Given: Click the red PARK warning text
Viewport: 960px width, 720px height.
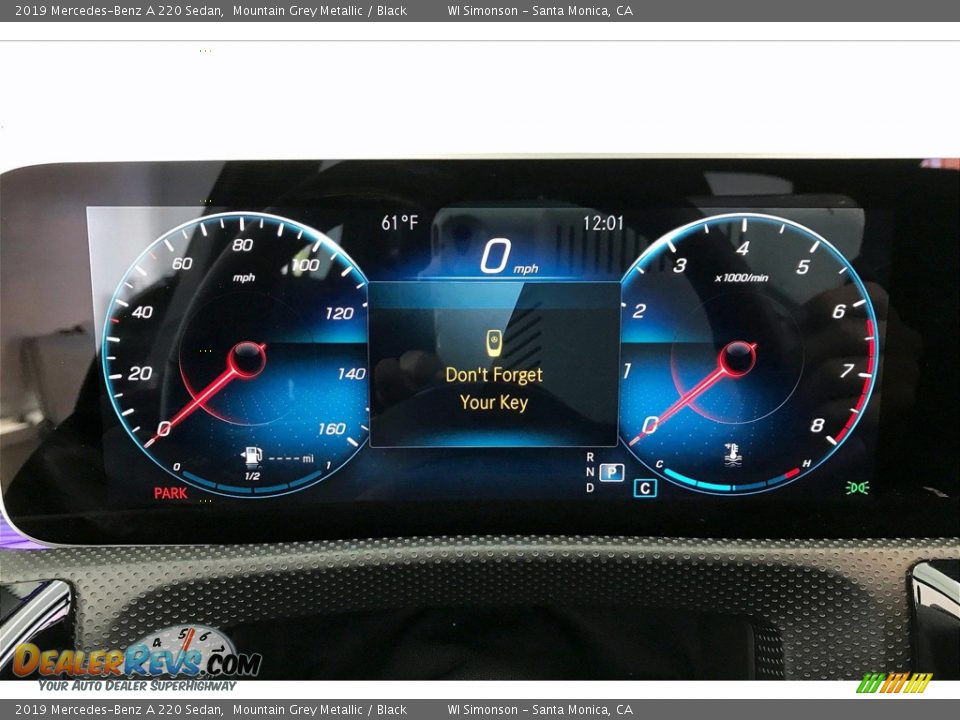Looking at the screenshot, I should pos(170,493).
